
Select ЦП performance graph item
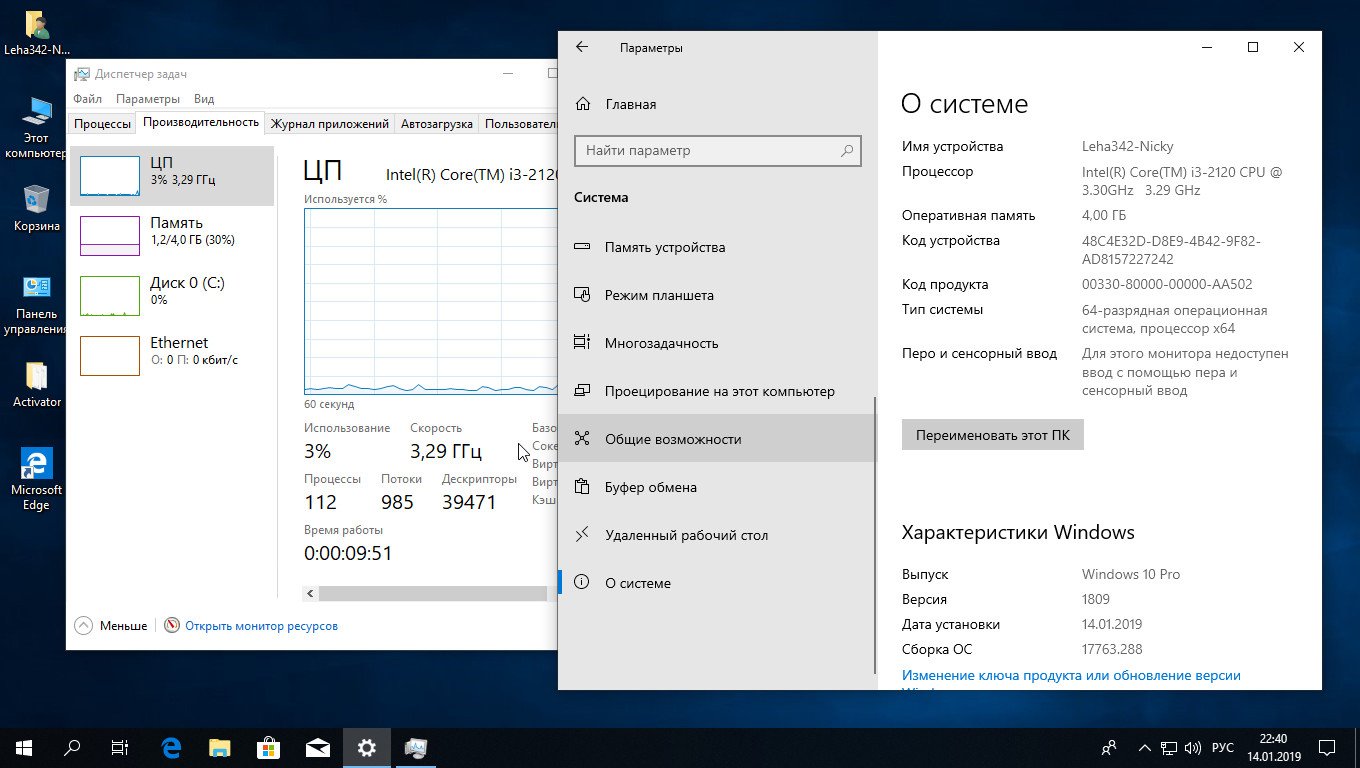click(172, 176)
